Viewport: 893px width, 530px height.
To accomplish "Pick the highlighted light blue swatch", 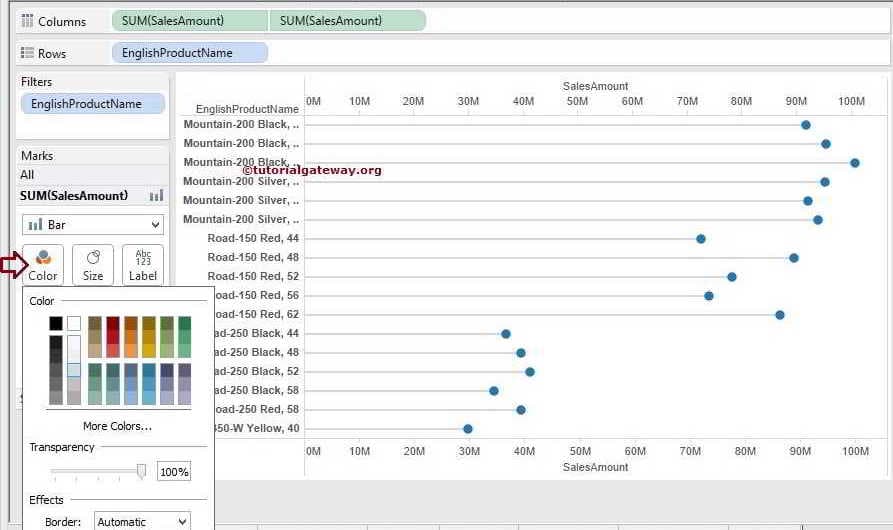I will coord(74,370).
